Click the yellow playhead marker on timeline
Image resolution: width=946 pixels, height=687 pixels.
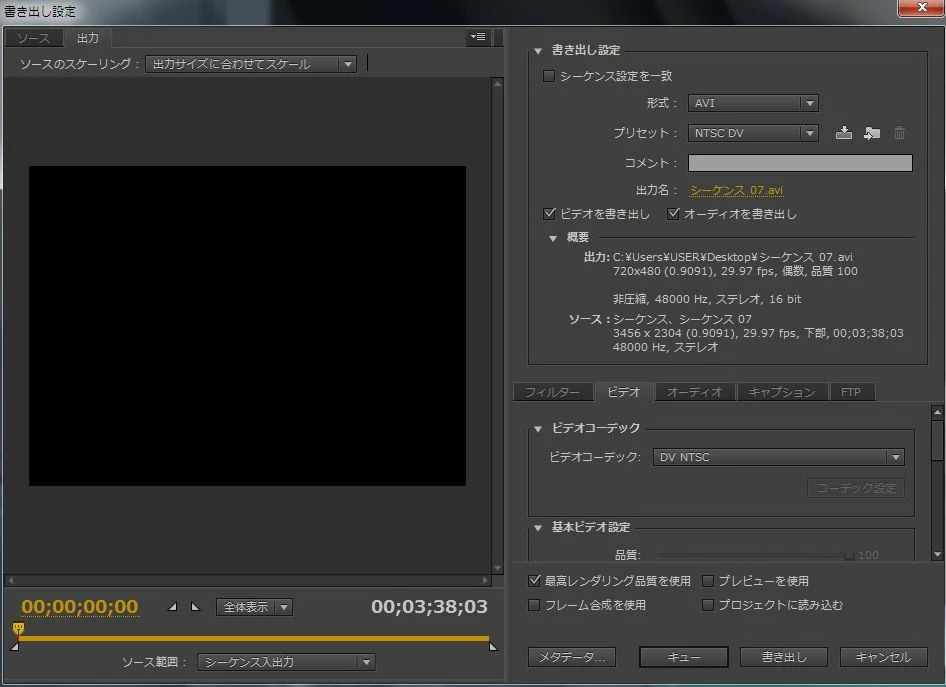19,629
